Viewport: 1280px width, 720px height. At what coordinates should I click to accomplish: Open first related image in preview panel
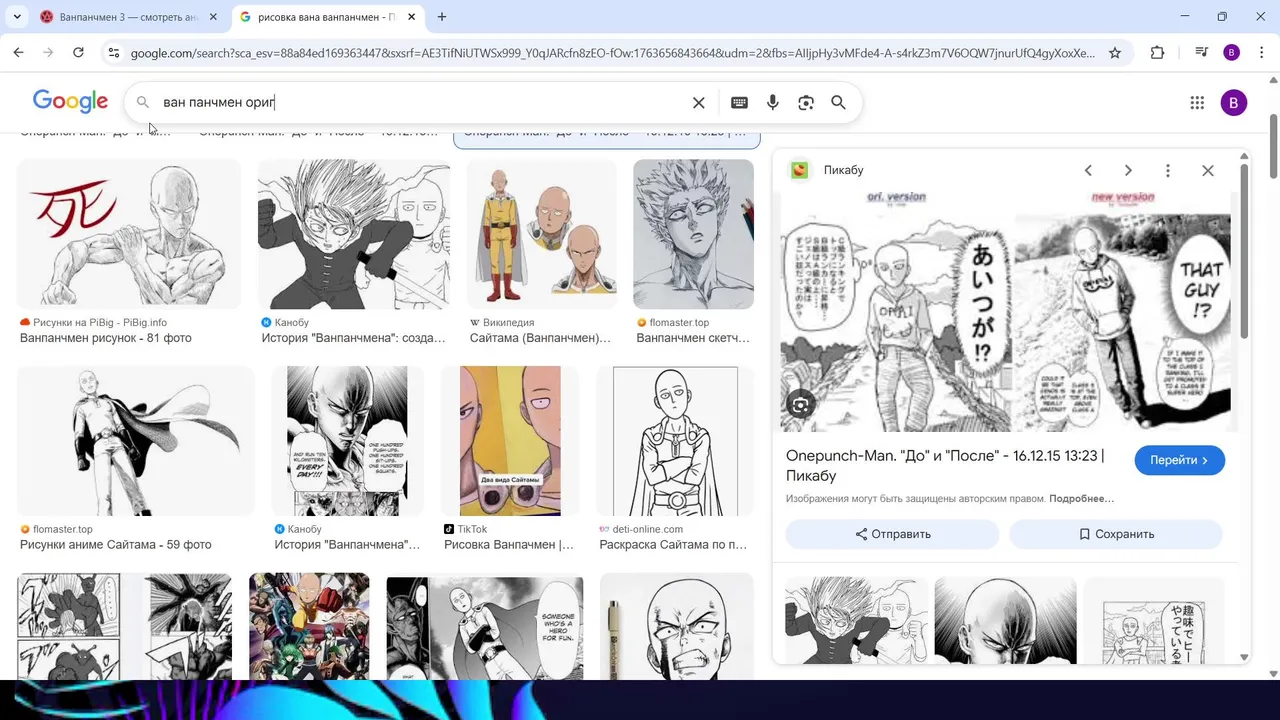pyautogui.click(x=856, y=620)
